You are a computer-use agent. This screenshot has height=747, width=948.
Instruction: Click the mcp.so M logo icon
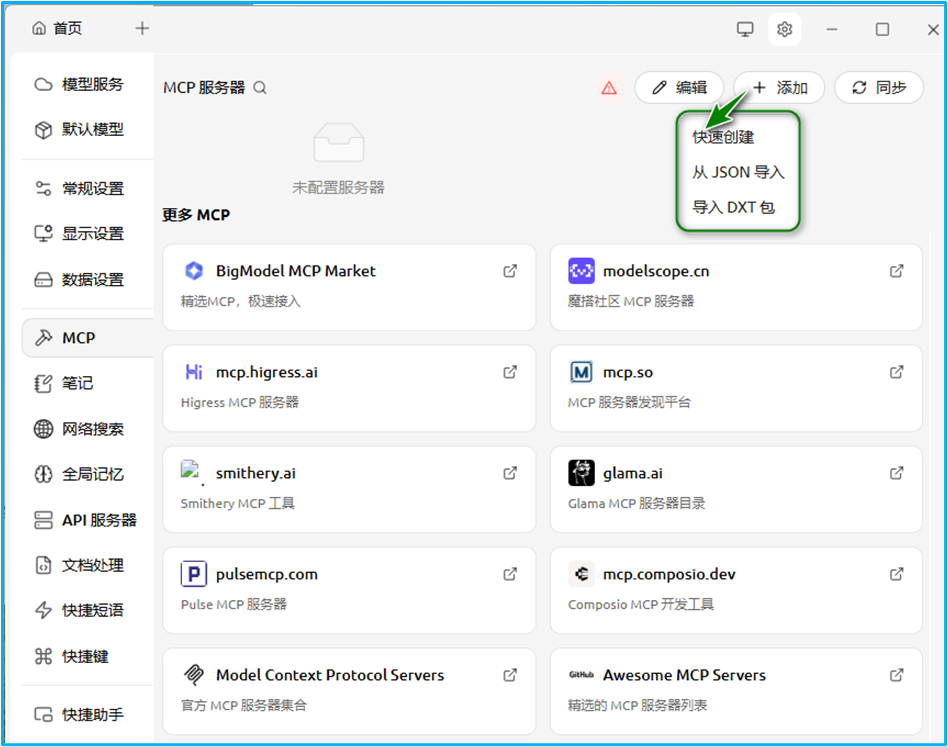point(581,372)
